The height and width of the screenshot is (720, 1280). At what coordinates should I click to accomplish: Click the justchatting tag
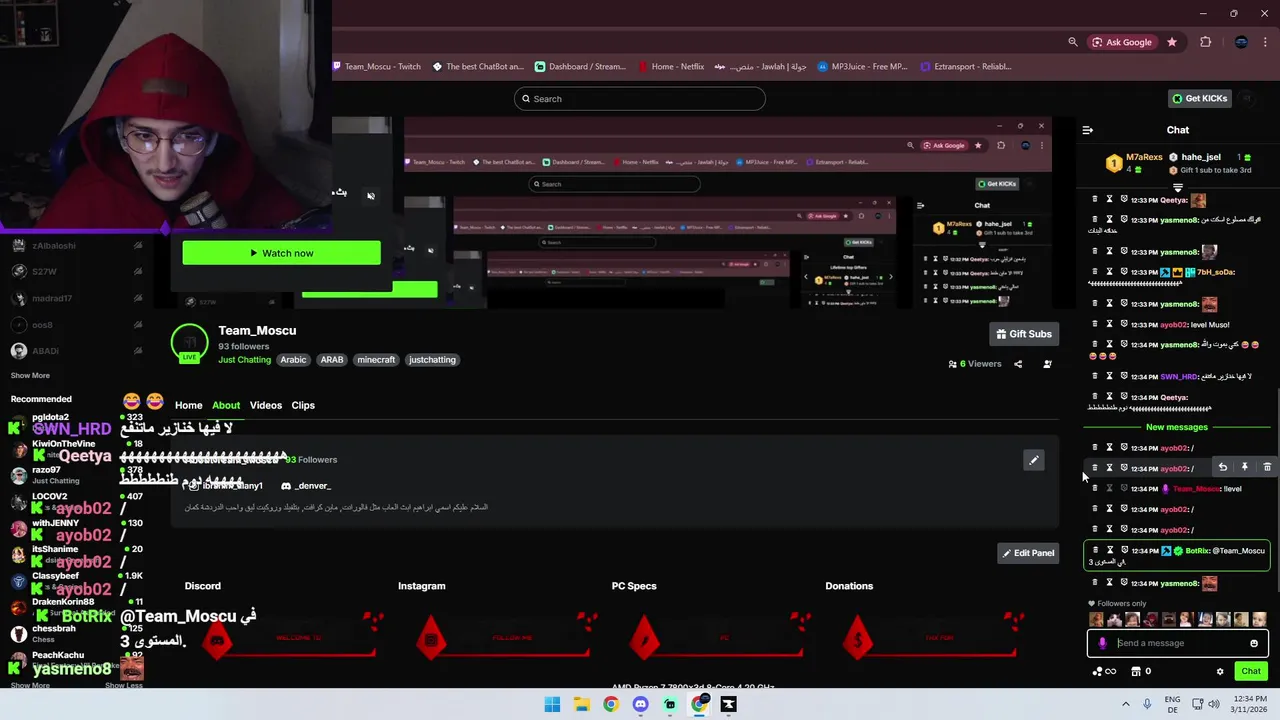tap(432, 360)
